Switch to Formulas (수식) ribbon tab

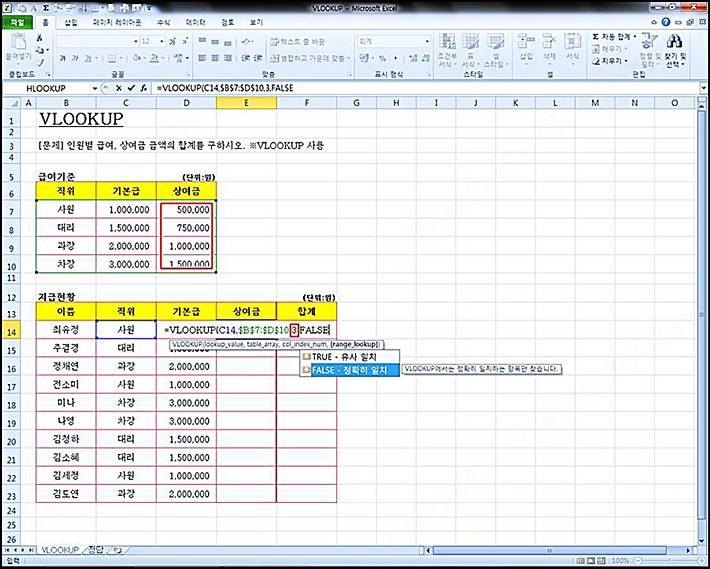(x=163, y=22)
